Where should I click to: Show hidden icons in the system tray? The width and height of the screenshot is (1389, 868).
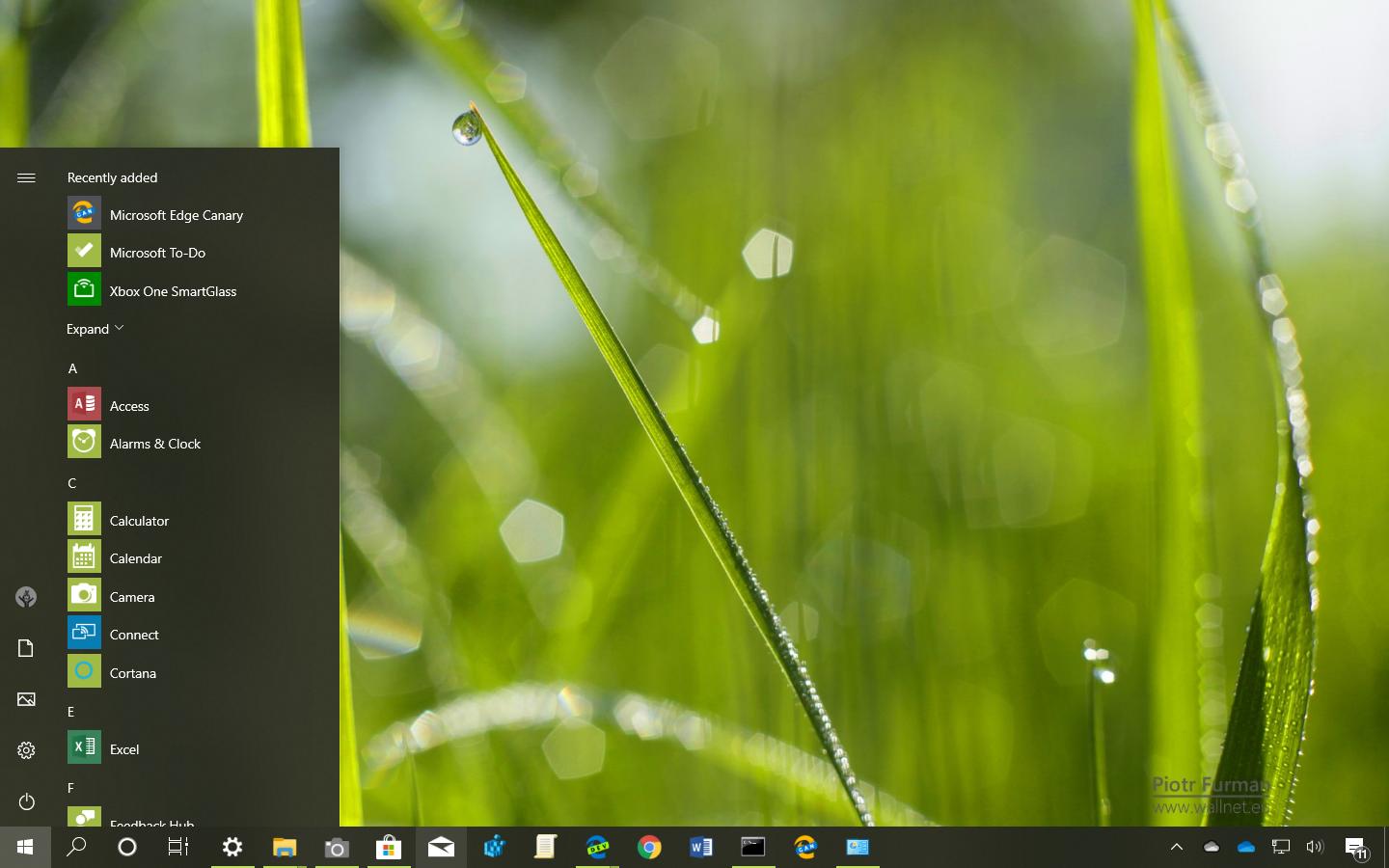point(1177,848)
